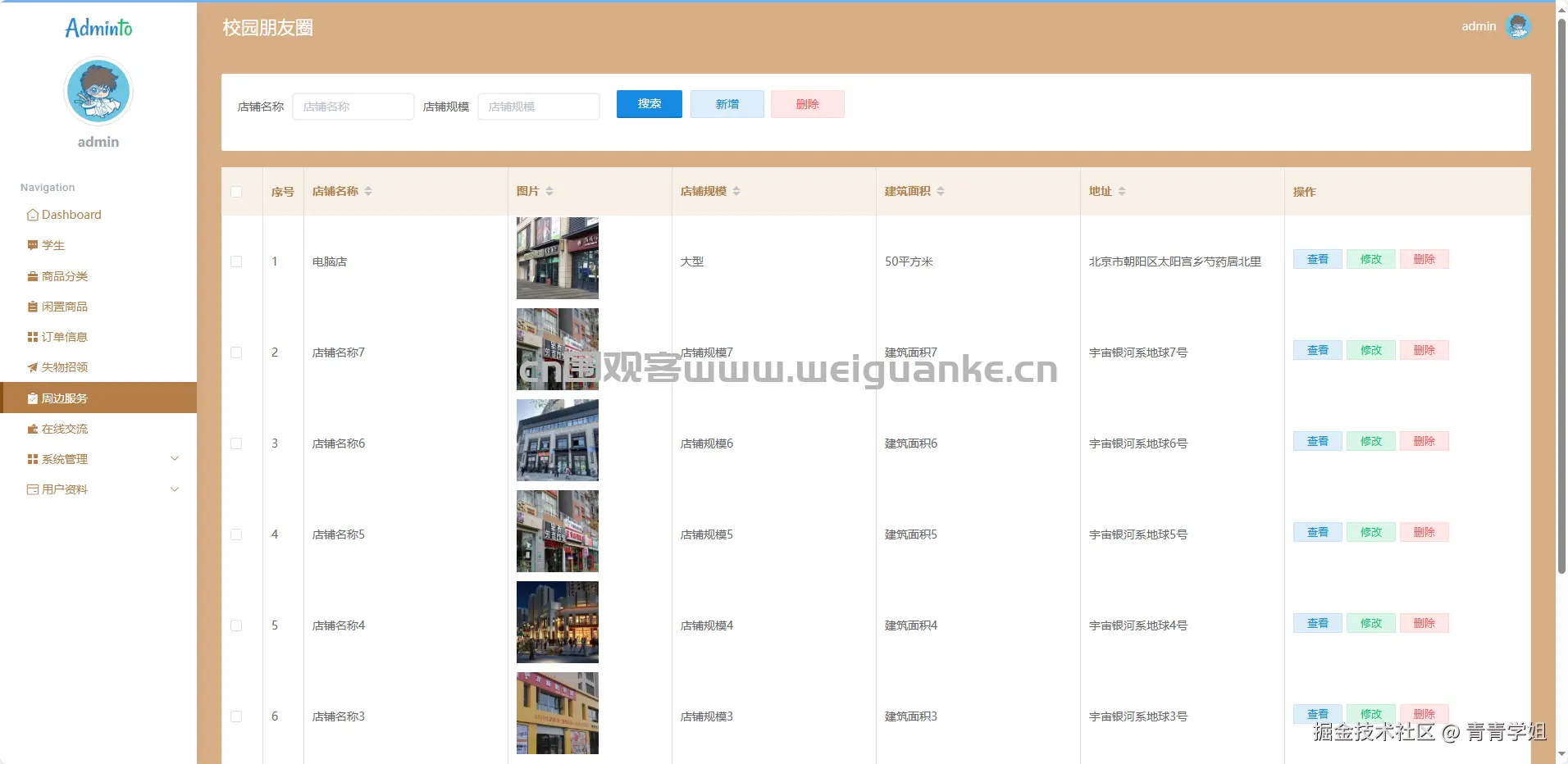
Task: Sort by 地址 column arrows
Action: pyautogui.click(x=1122, y=191)
